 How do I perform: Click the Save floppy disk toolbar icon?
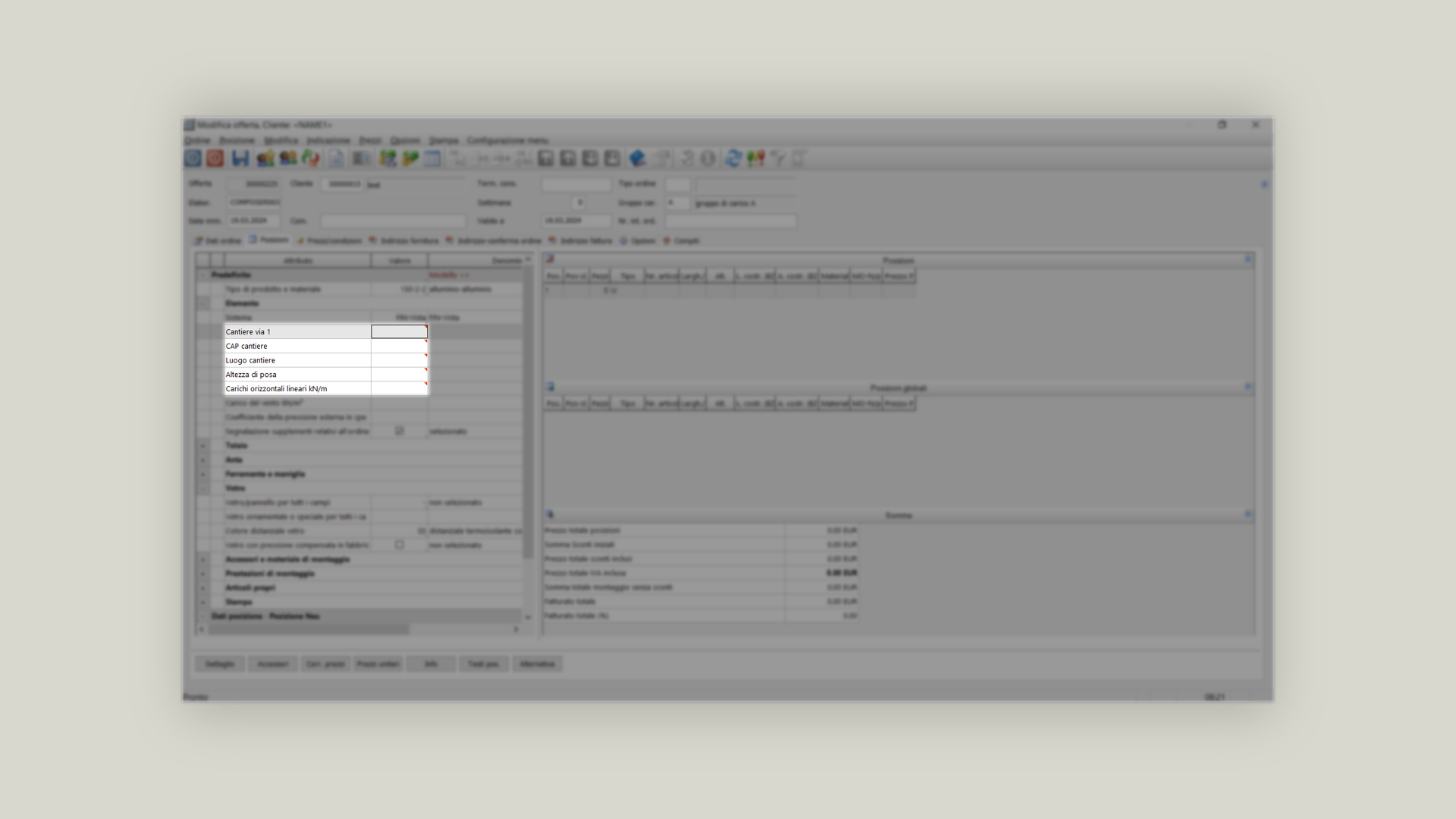tap(240, 158)
